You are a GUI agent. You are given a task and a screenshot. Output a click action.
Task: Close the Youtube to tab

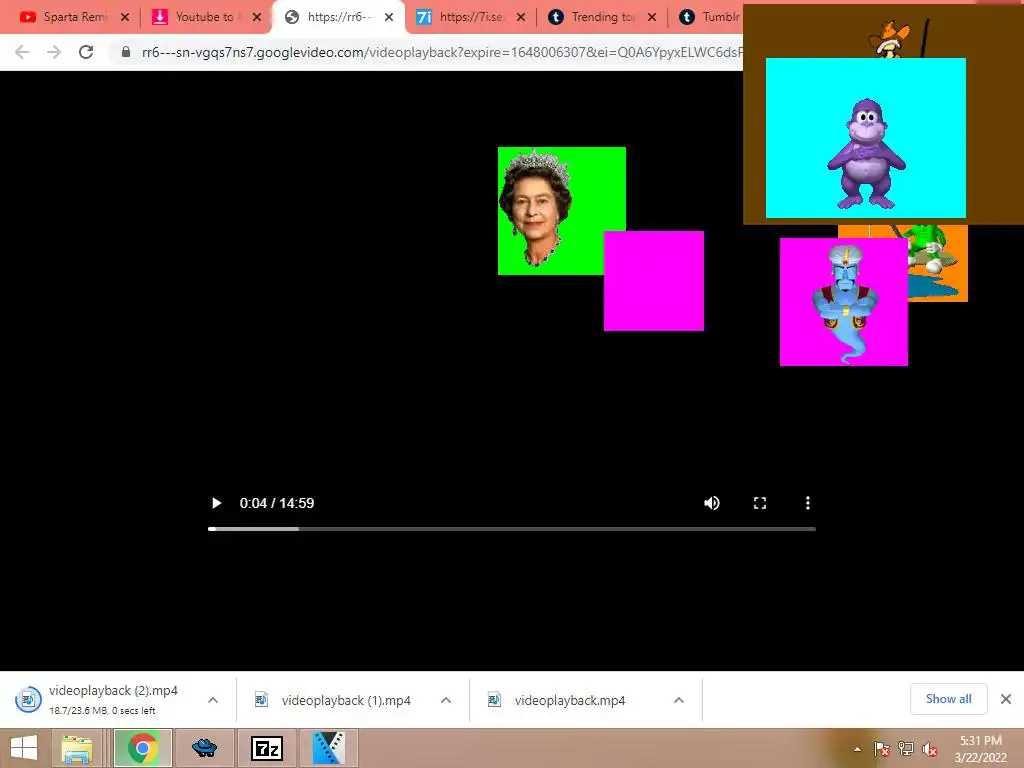(257, 17)
